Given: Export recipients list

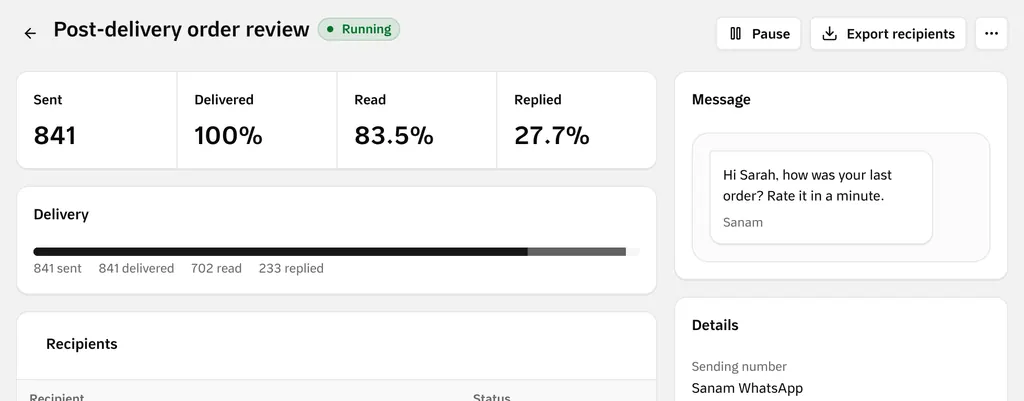Looking at the screenshot, I should 888,33.
